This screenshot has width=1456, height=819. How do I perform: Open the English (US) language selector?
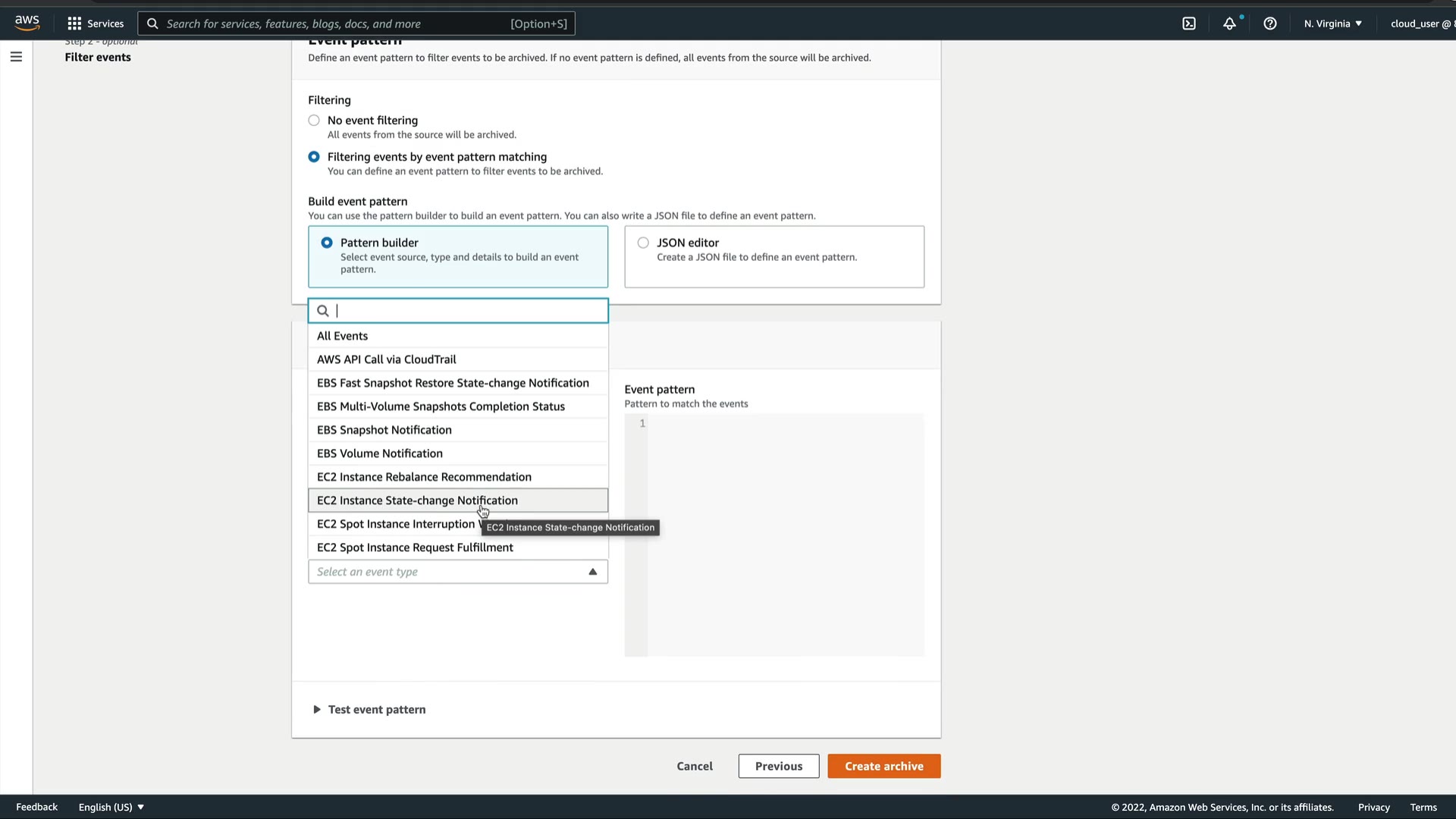point(111,807)
